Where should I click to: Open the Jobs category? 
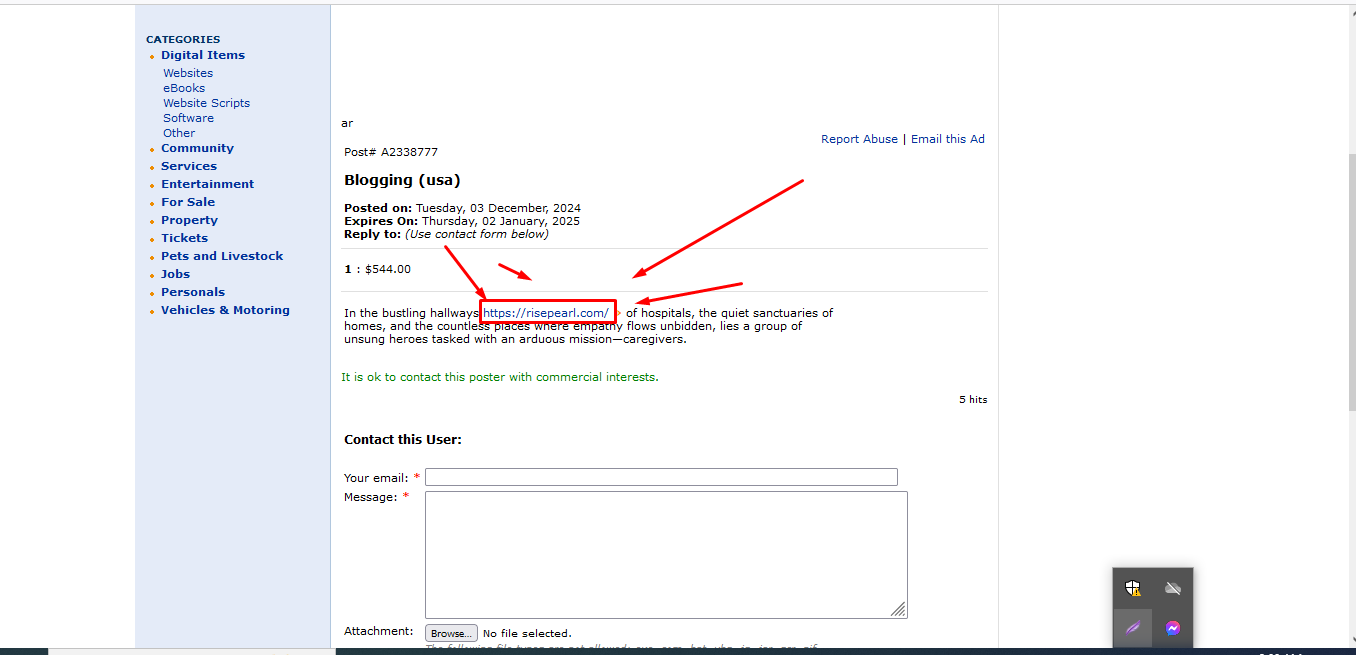(x=176, y=274)
